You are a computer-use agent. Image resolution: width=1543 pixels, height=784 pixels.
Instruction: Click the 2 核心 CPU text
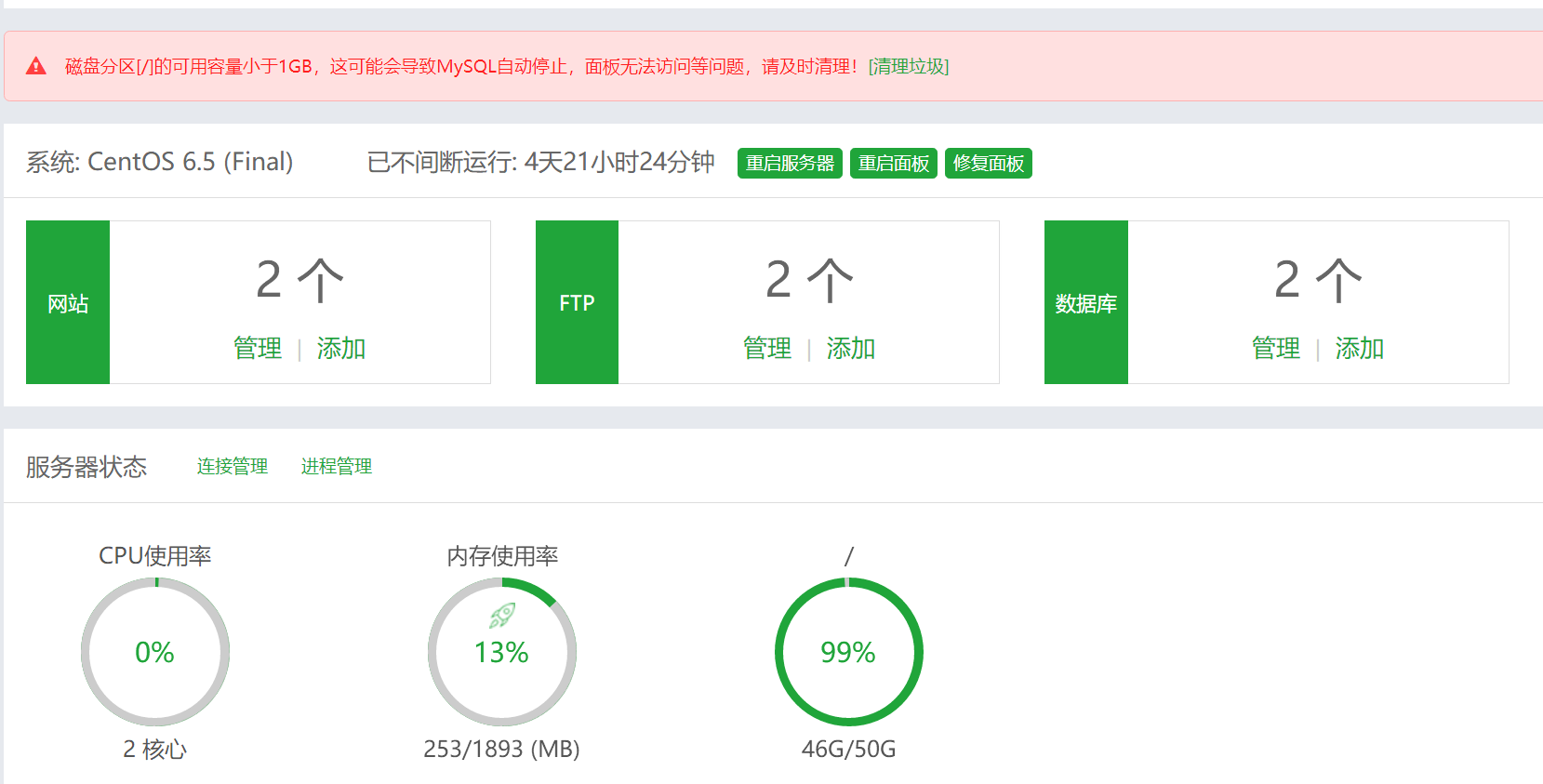pos(155,749)
